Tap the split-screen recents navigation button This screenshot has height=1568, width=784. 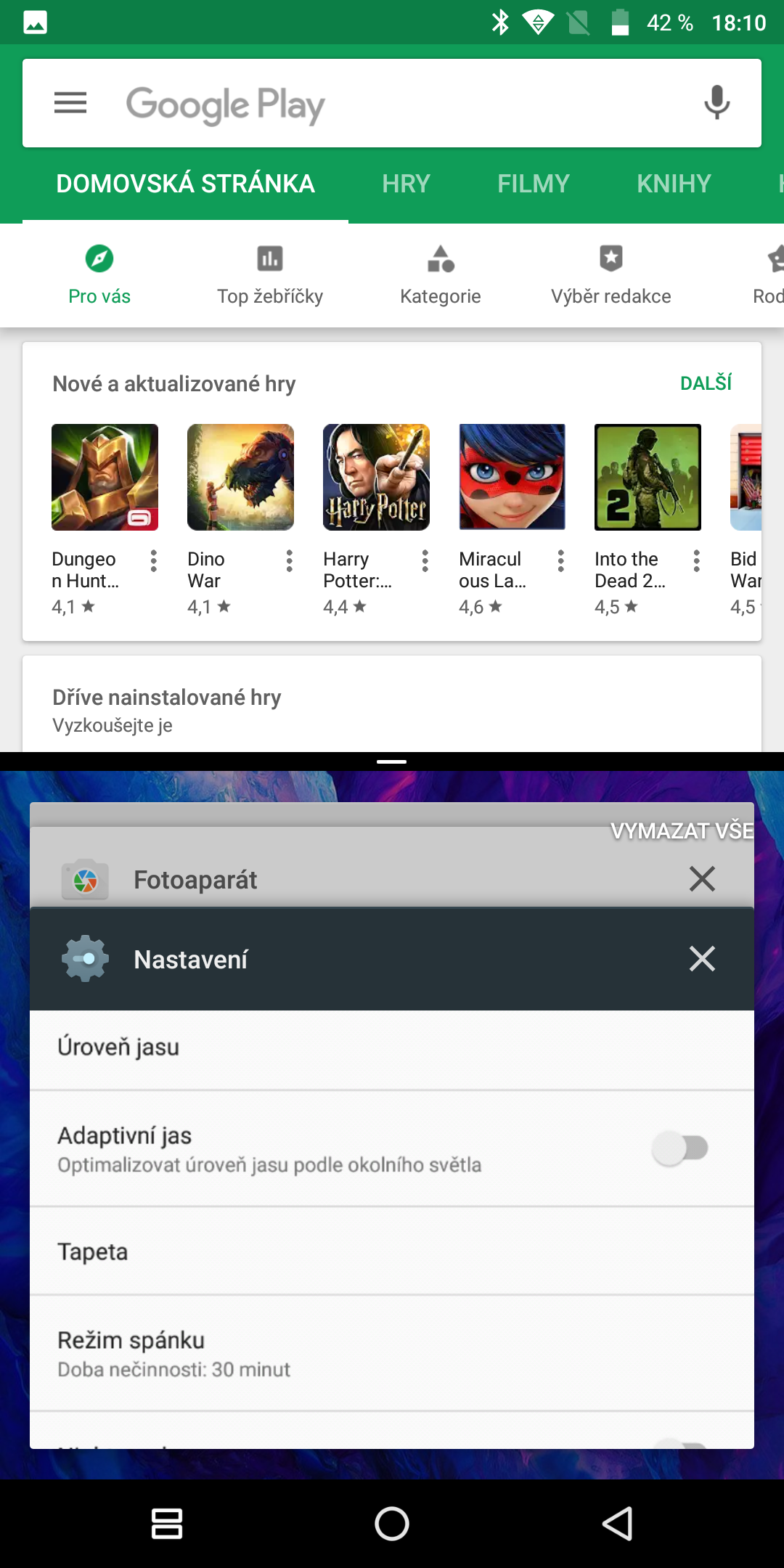[x=167, y=1523]
